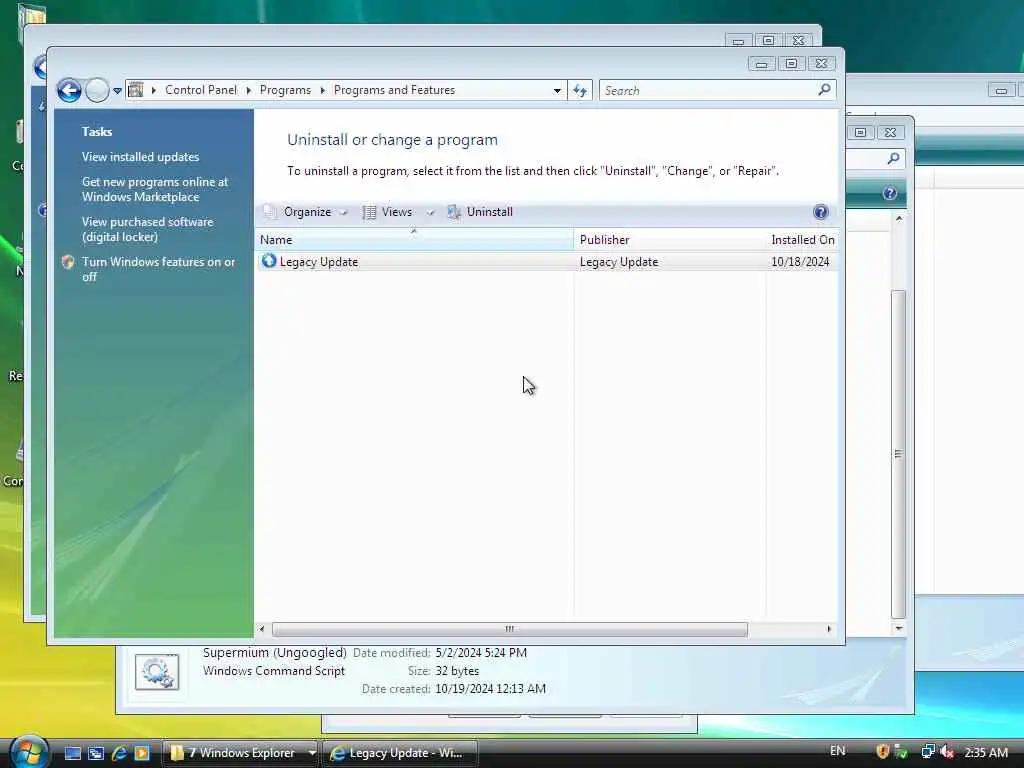Select Programs and Features breadcrumb
Image resolution: width=1024 pixels, height=768 pixels.
coord(394,90)
